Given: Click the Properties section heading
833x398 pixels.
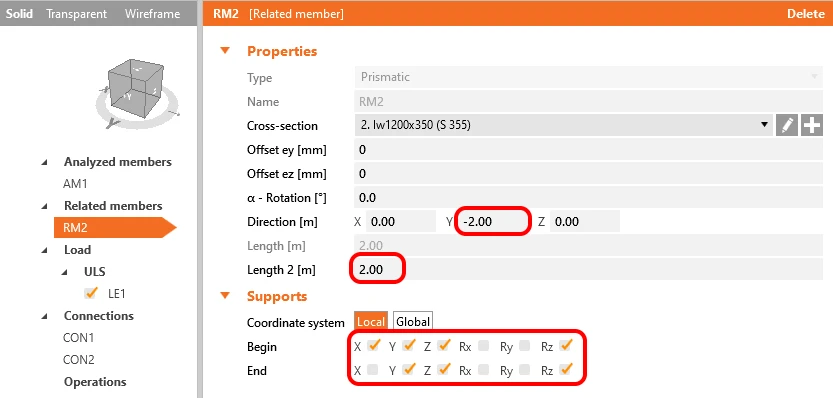Looking at the screenshot, I should pos(282,51).
